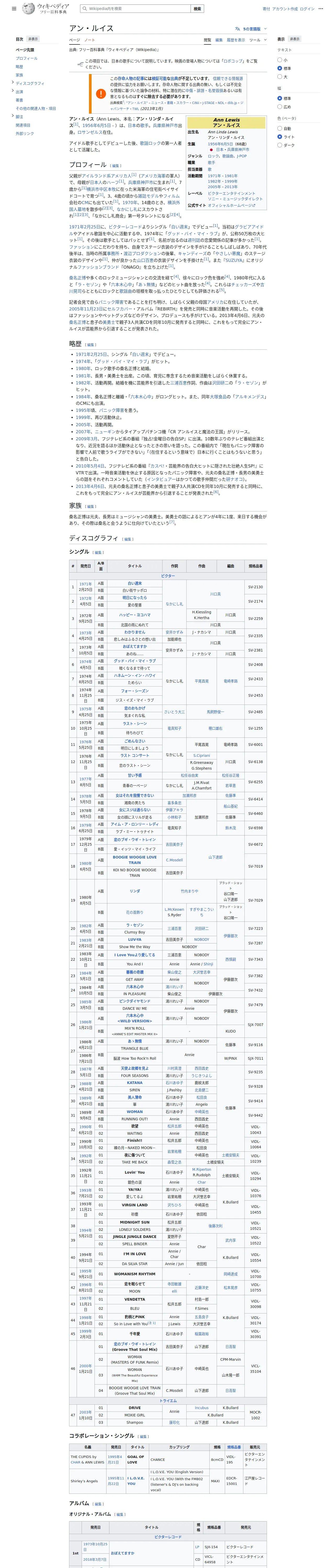Screen dimensions: 336x1568
Task: Edit the 略歴 section
Action: point(91,344)
